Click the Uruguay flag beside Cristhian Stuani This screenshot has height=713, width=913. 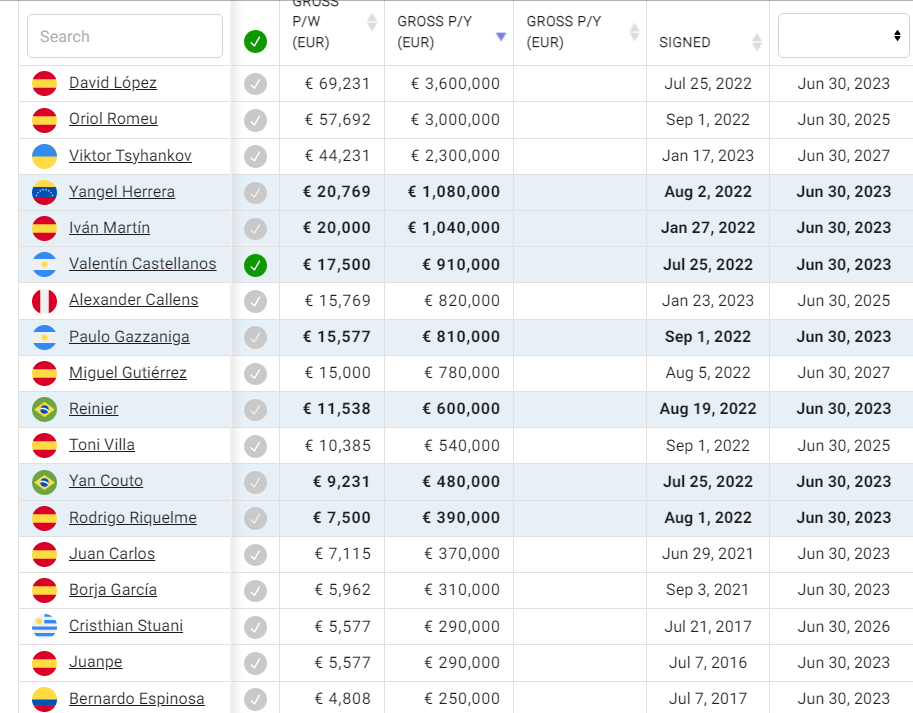click(x=44, y=626)
